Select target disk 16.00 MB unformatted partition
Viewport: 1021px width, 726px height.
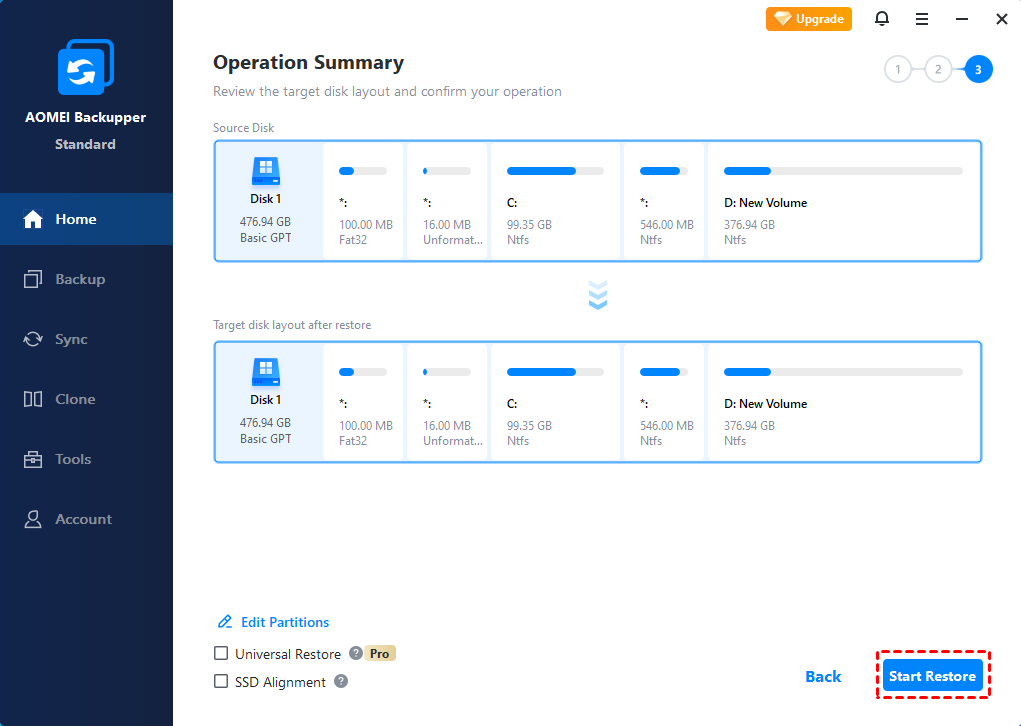pos(447,402)
